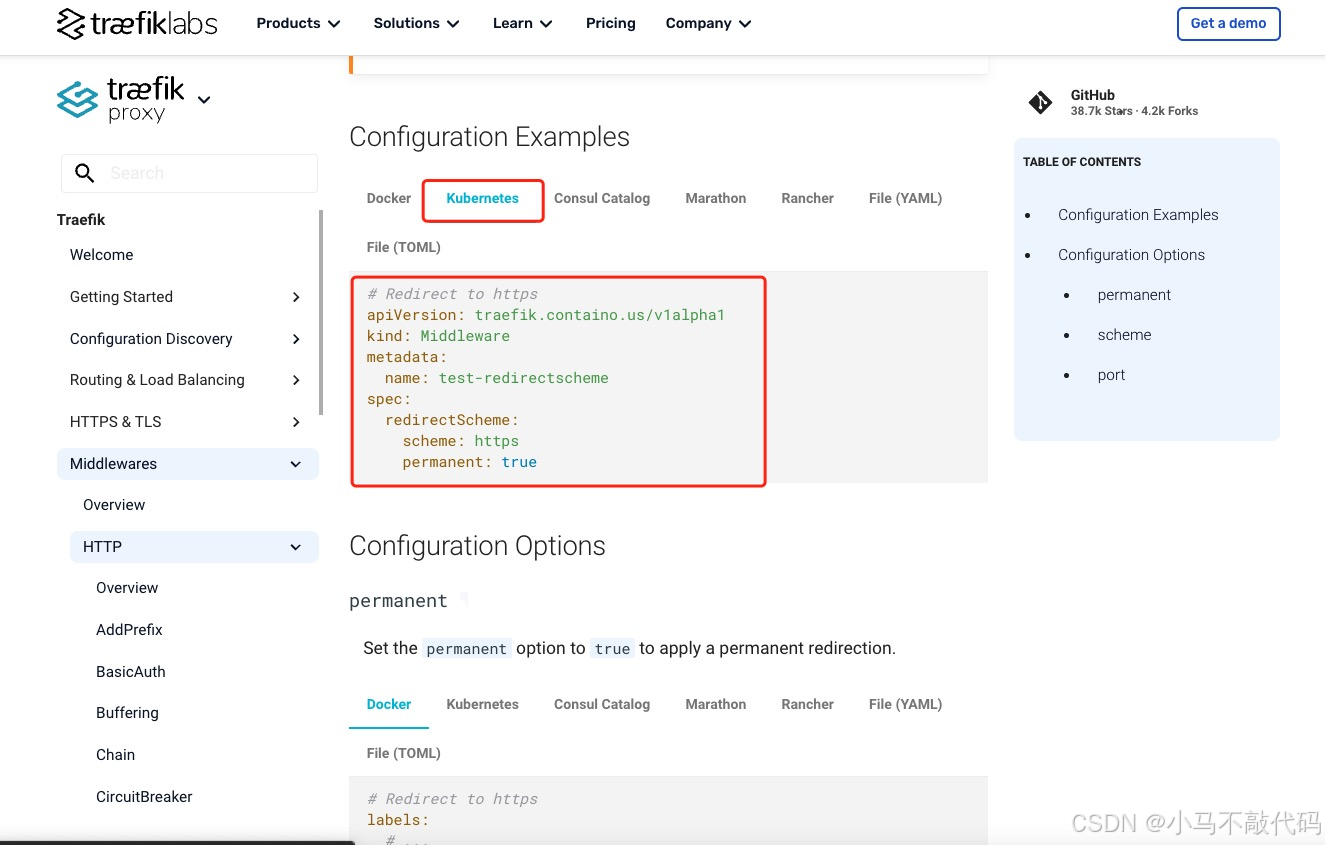Viewport: 1325px width, 845px height.
Task: Focus the docs search field
Action: (x=189, y=173)
